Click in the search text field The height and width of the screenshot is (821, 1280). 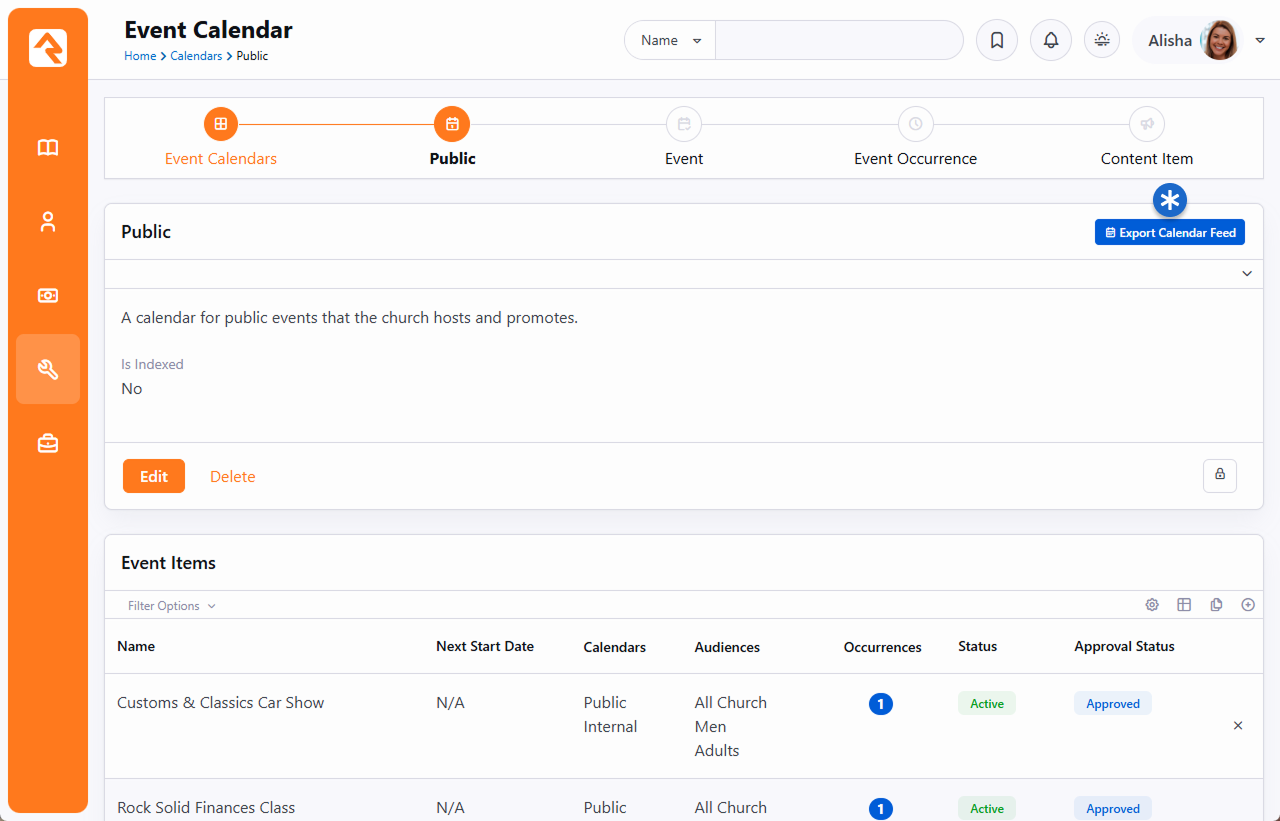tap(838, 41)
